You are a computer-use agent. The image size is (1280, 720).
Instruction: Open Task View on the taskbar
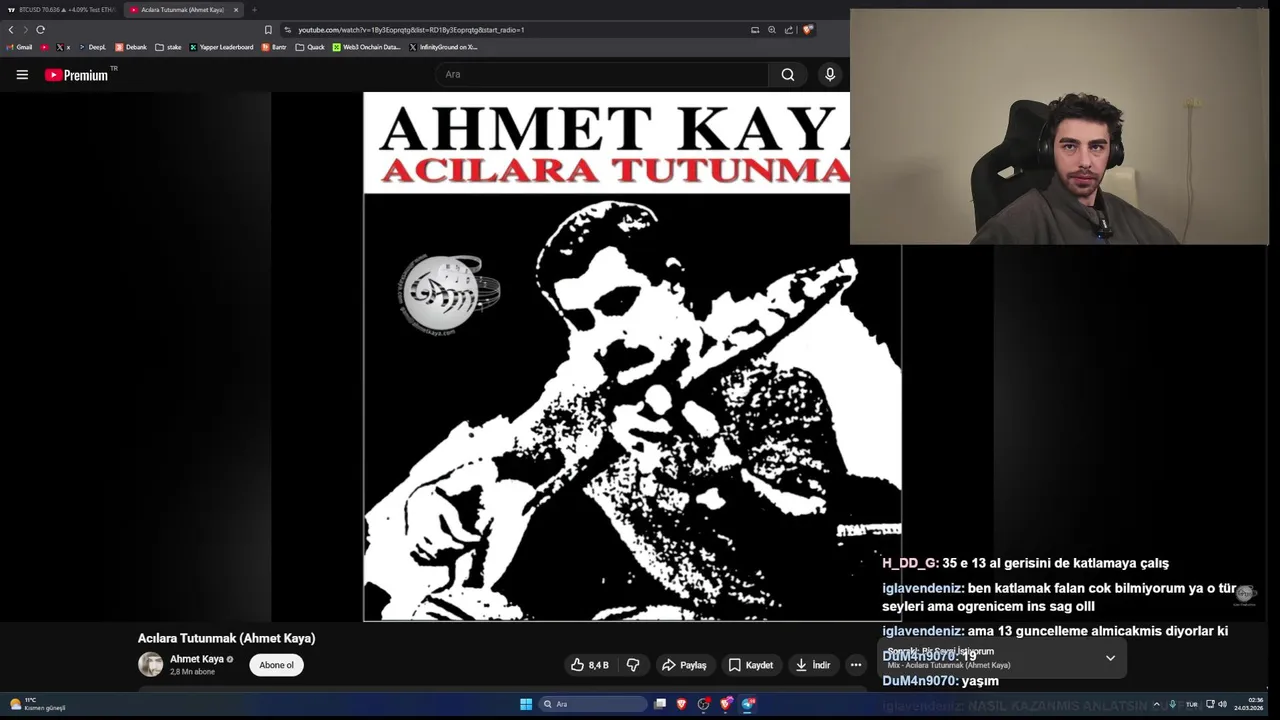pyautogui.click(x=660, y=704)
